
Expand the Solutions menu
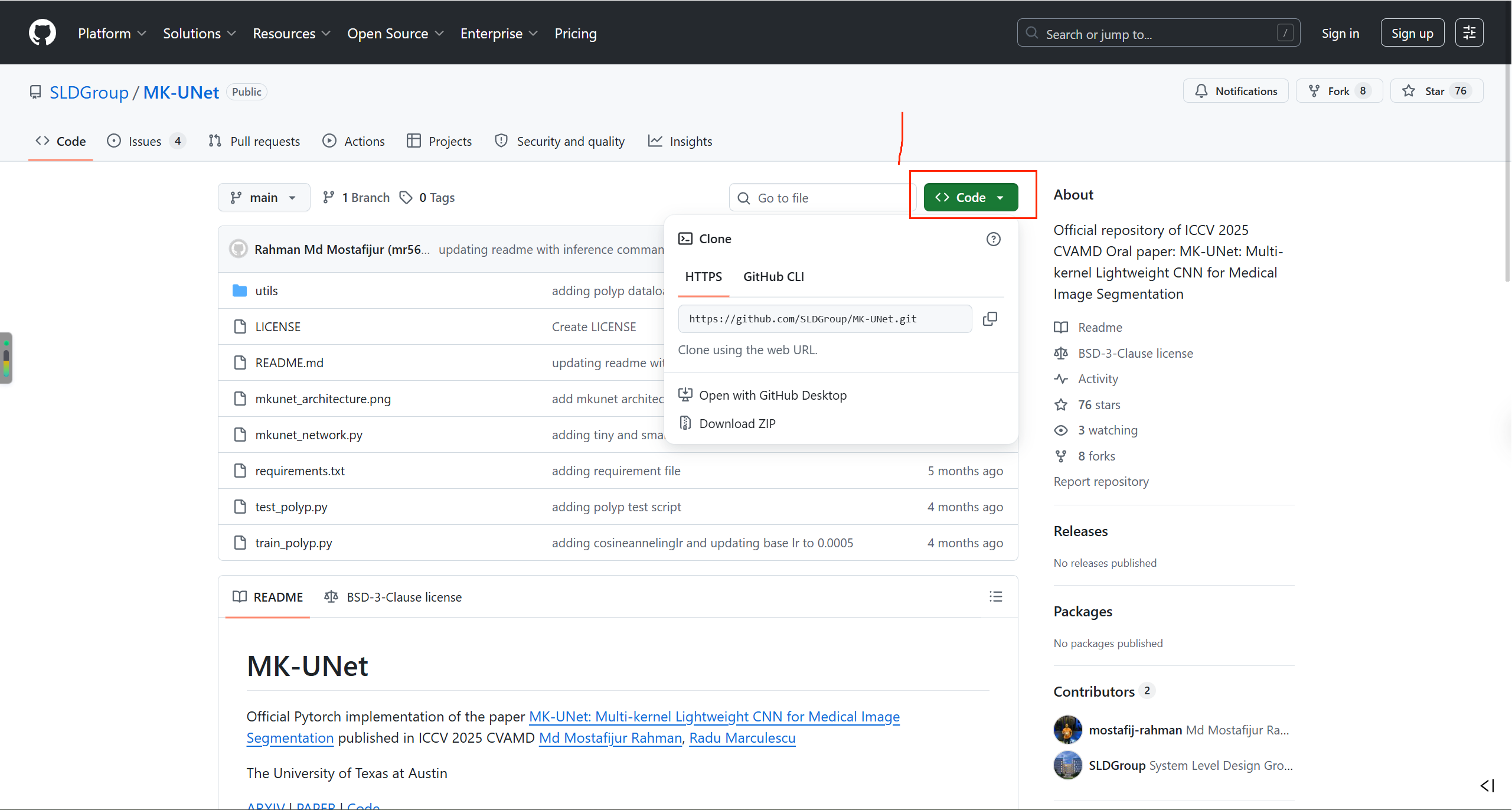pos(200,34)
